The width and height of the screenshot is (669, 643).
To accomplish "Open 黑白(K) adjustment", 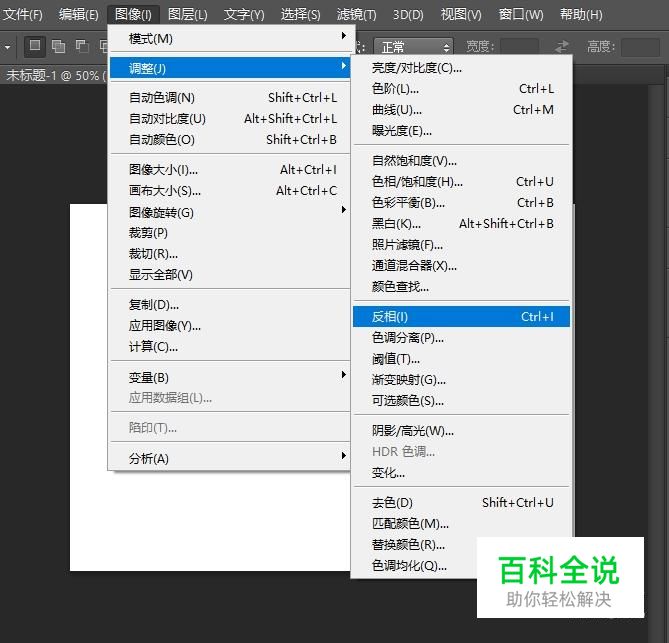I will pos(461,224).
